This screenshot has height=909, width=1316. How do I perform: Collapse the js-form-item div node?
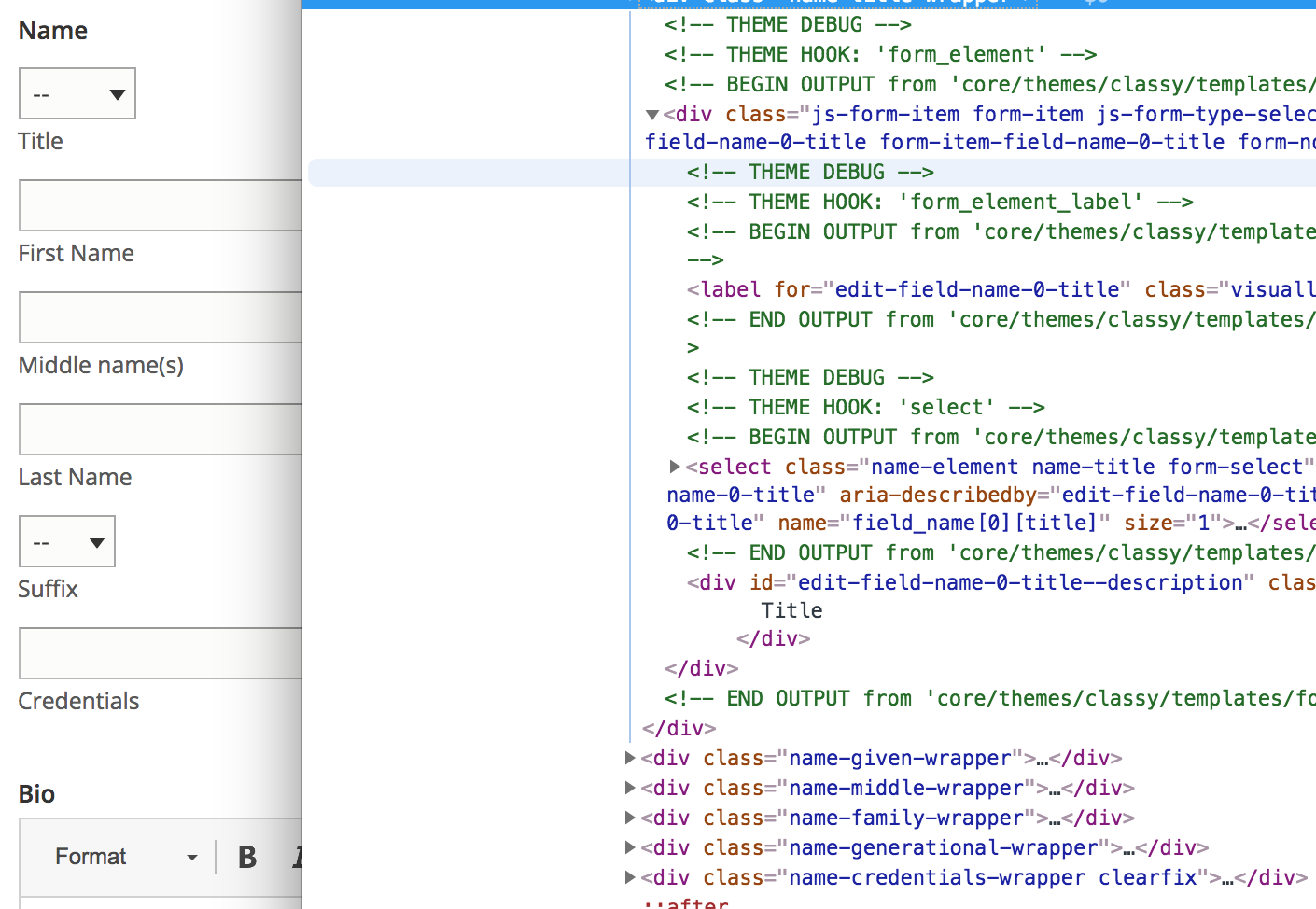(652, 115)
